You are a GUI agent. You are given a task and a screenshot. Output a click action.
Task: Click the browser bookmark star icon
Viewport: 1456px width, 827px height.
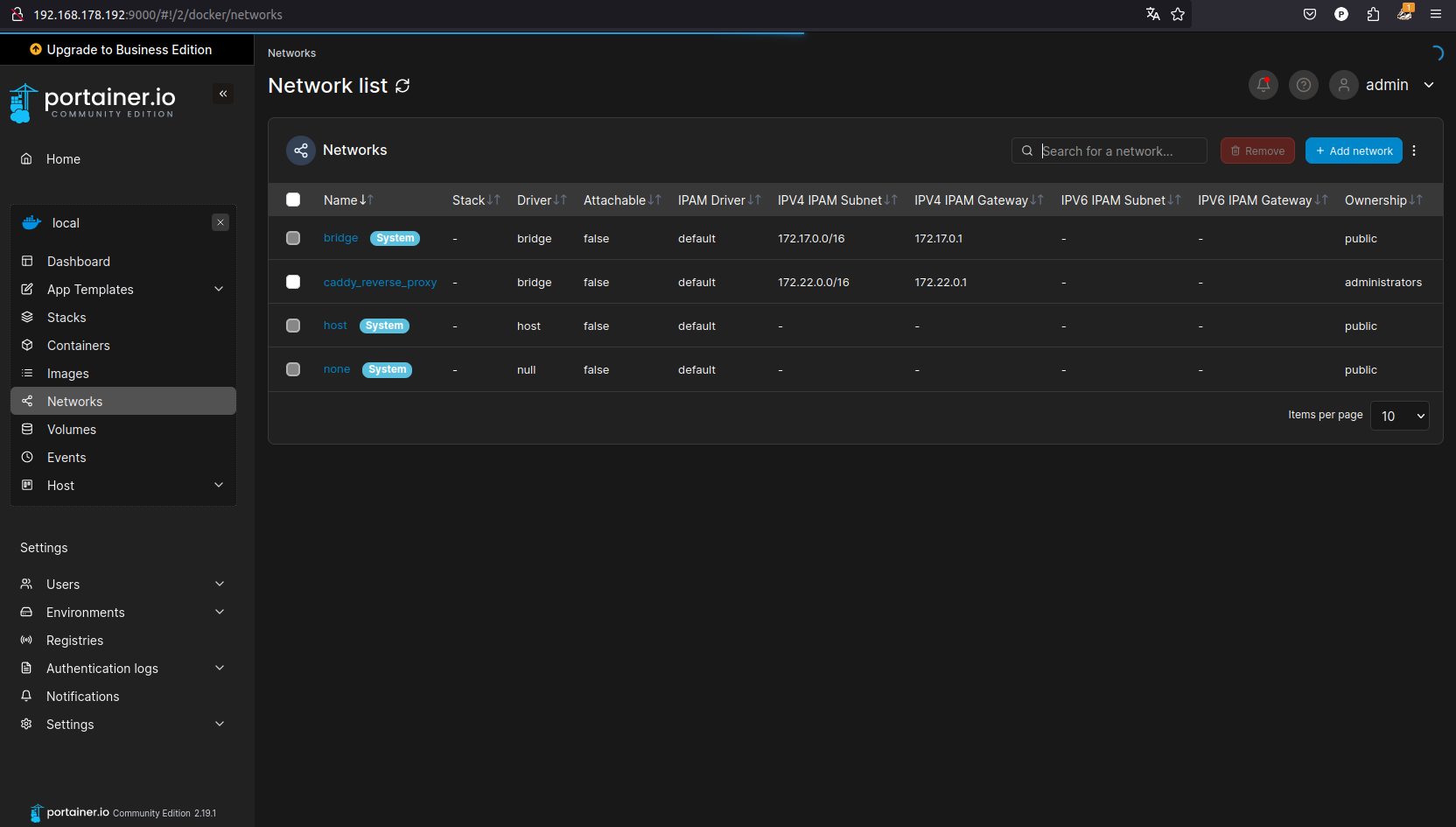[x=1178, y=14]
